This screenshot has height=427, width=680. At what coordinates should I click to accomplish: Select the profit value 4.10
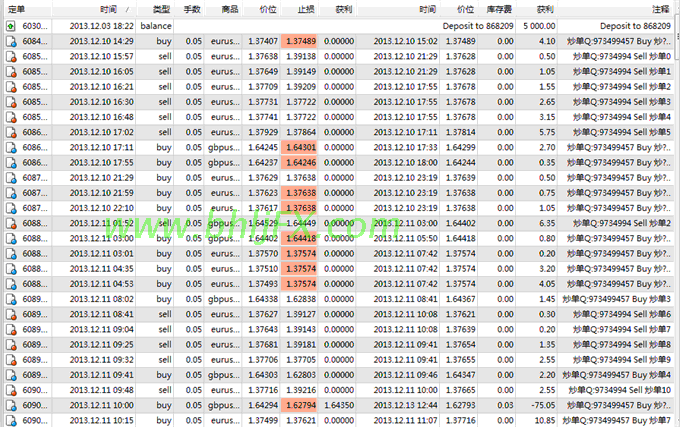point(547,41)
